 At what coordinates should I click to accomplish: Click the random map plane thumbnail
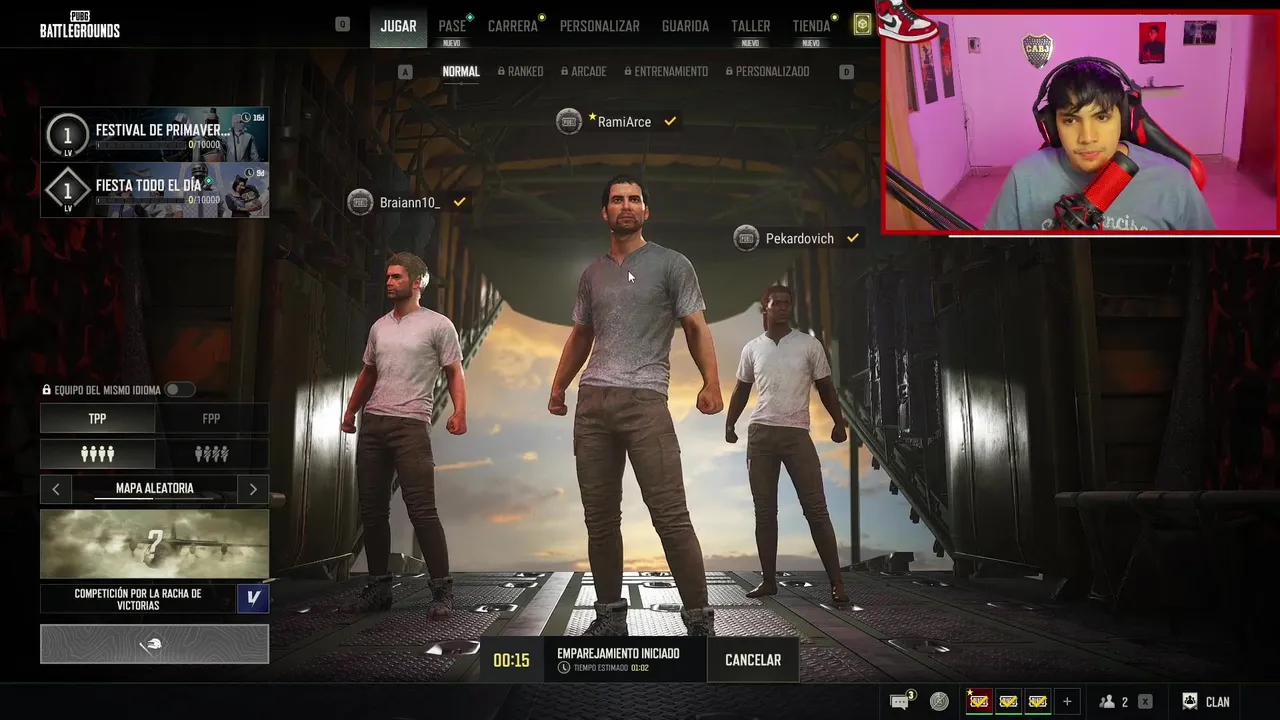pos(154,544)
